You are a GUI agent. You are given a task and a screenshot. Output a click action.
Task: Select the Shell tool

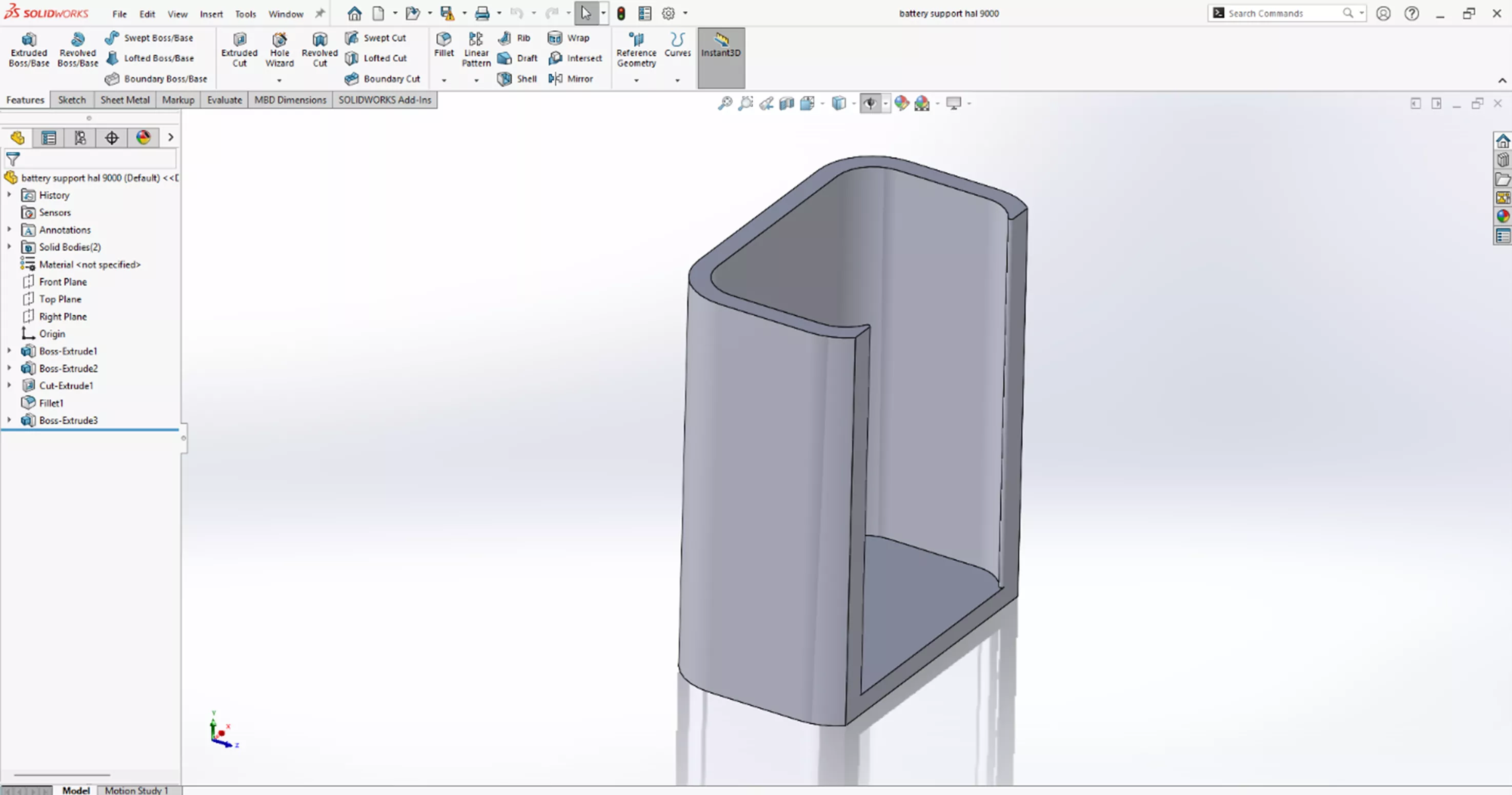(x=516, y=78)
